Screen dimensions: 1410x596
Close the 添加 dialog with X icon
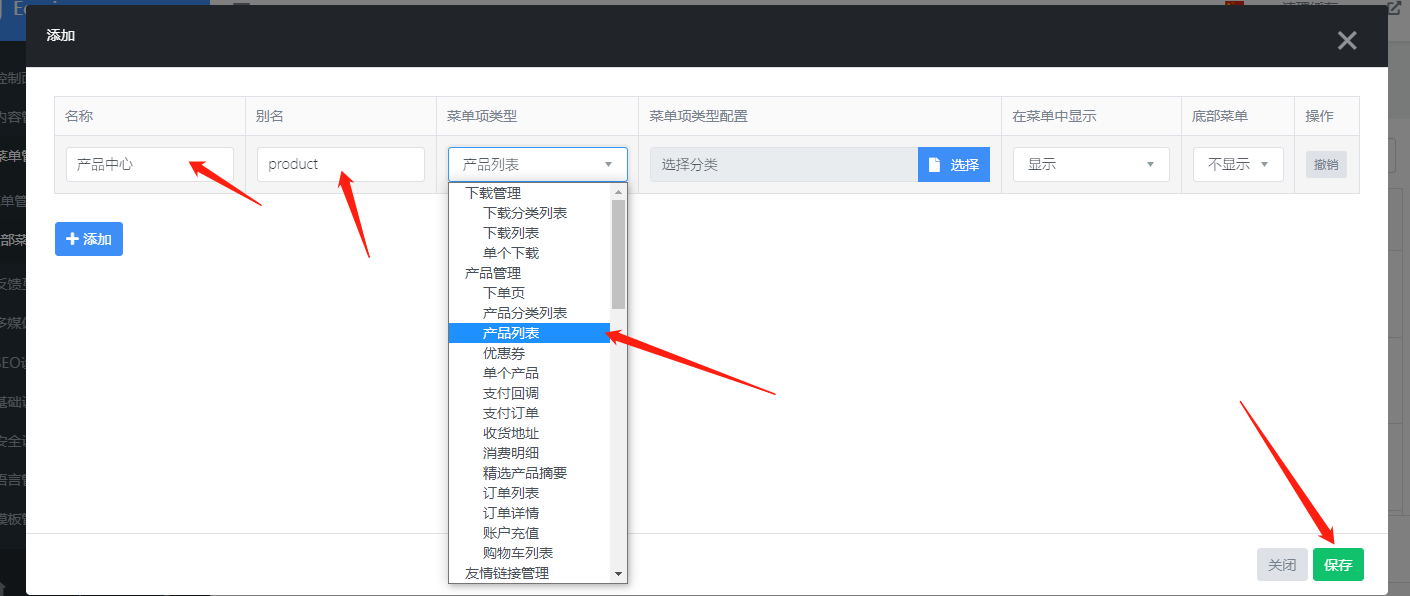click(1347, 41)
